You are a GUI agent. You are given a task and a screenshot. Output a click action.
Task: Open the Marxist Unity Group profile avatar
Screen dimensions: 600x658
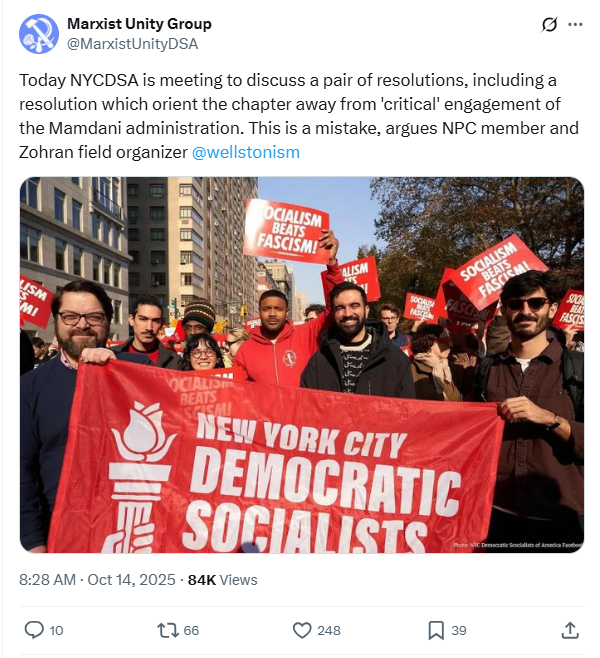click(x=39, y=34)
